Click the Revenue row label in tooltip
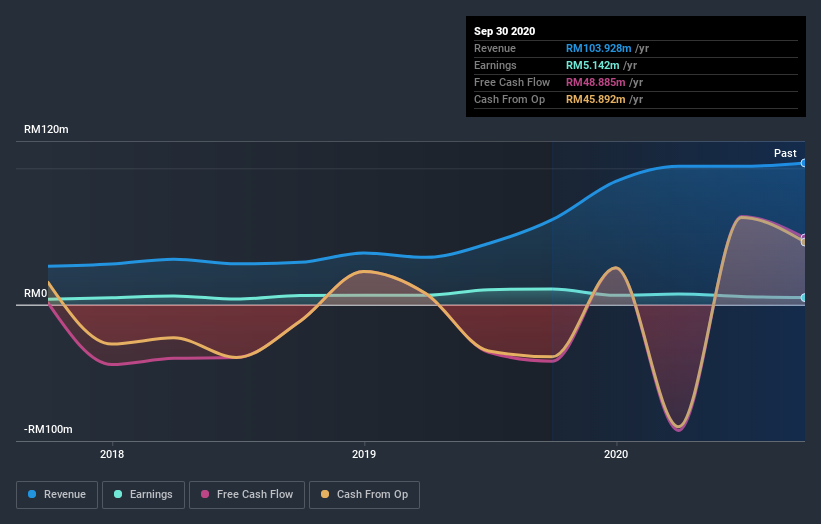The width and height of the screenshot is (821, 524). pos(495,48)
